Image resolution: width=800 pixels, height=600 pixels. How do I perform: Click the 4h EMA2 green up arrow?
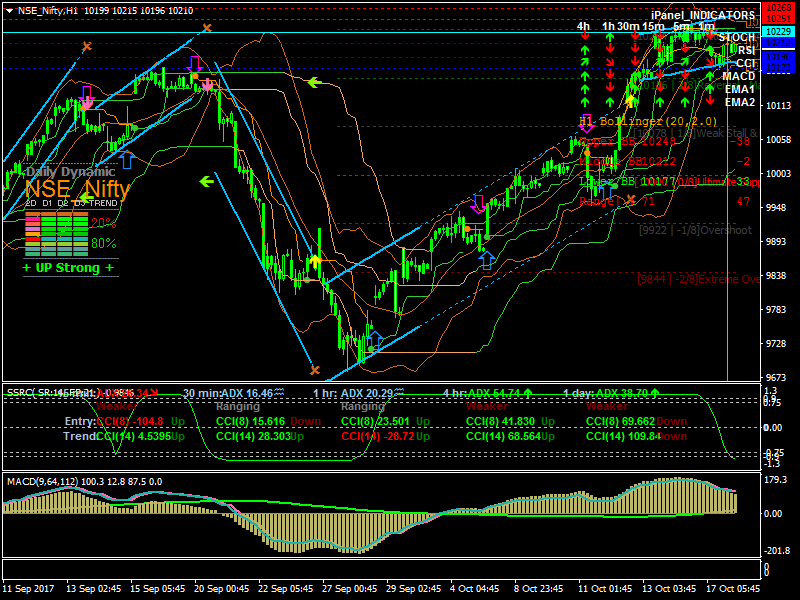pyautogui.click(x=585, y=102)
